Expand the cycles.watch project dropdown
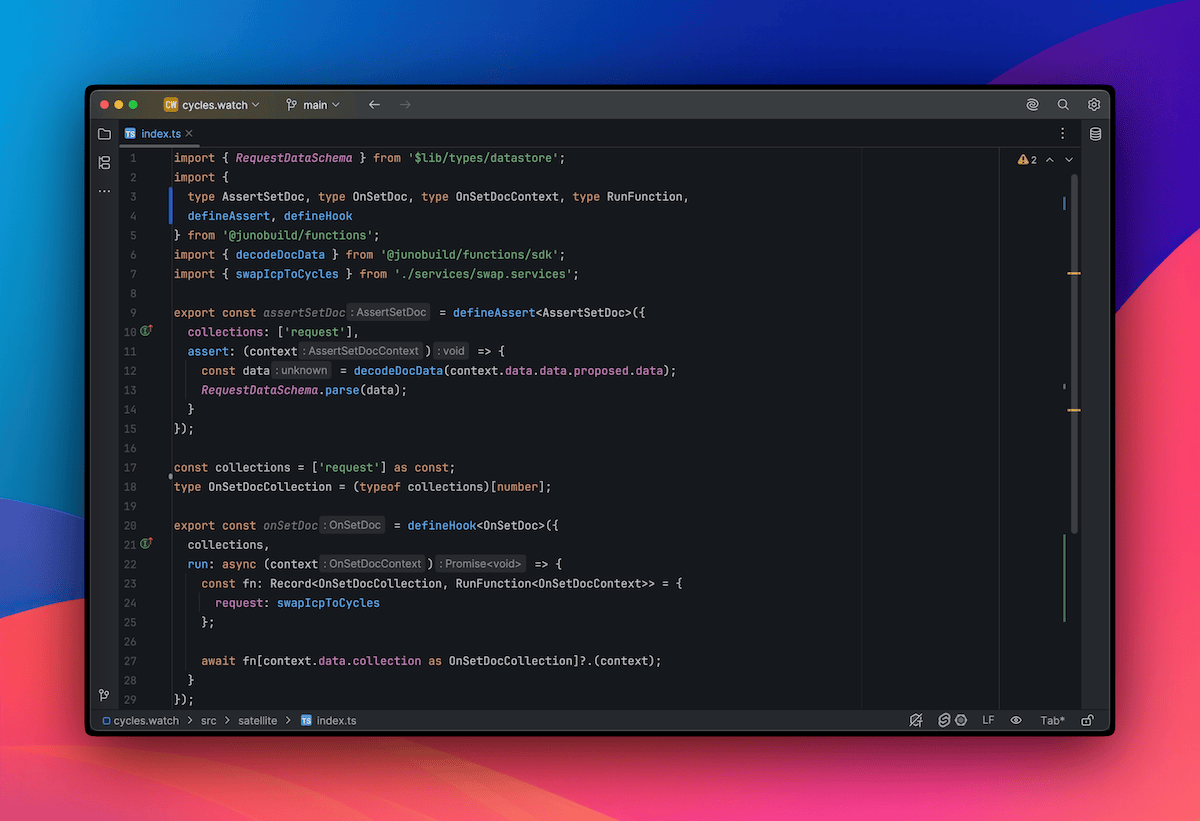 tap(212, 105)
